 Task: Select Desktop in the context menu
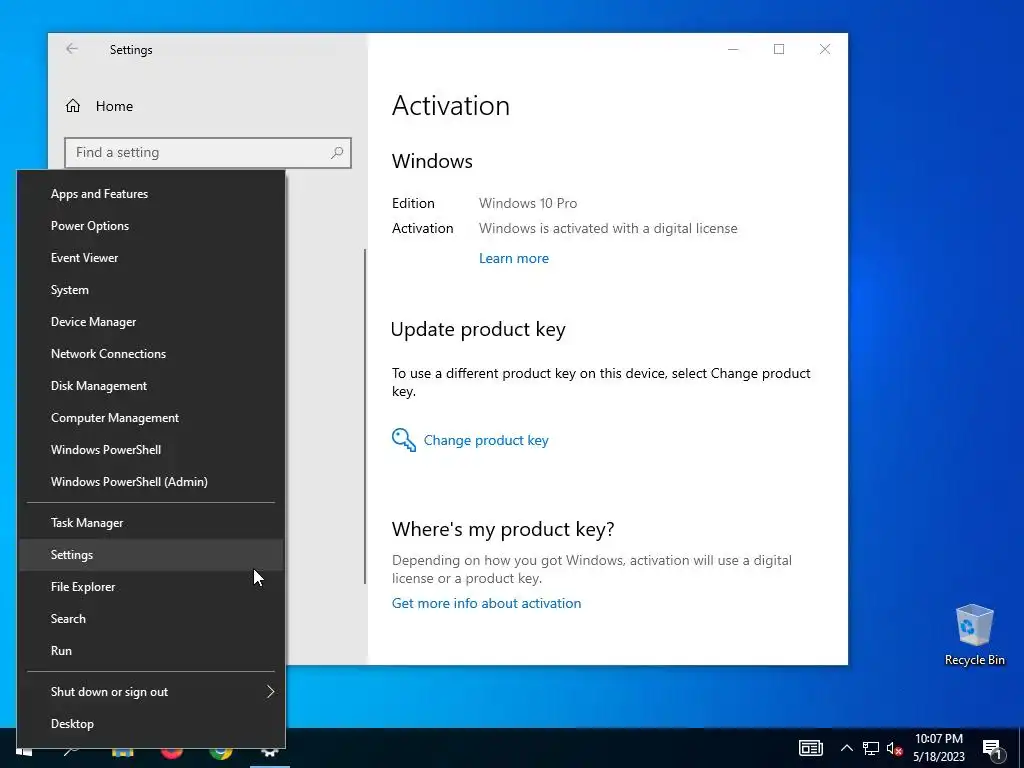coord(151,724)
